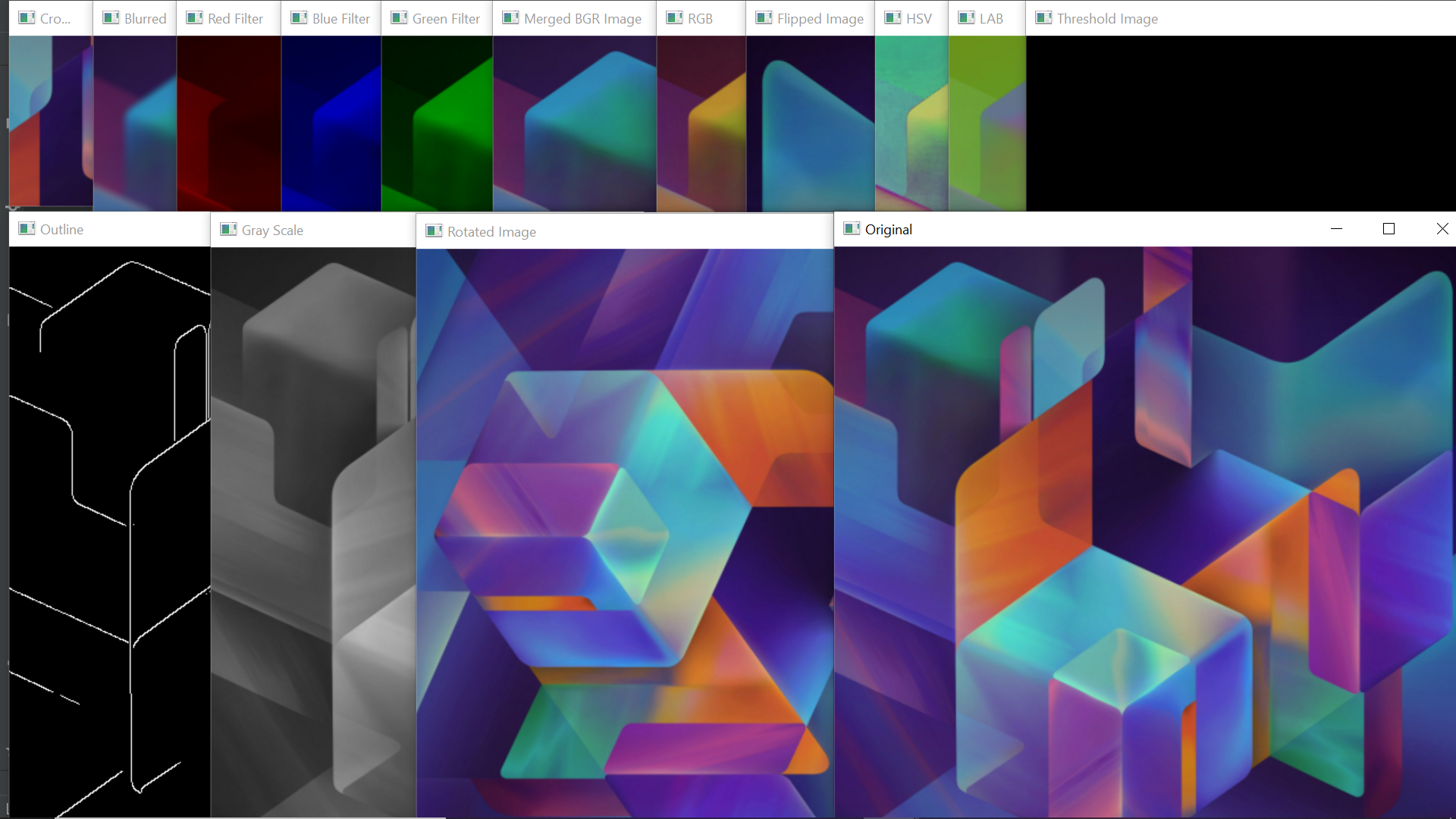1456x819 pixels.
Task: Focus the Gray Scale window title
Action: click(x=272, y=231)
